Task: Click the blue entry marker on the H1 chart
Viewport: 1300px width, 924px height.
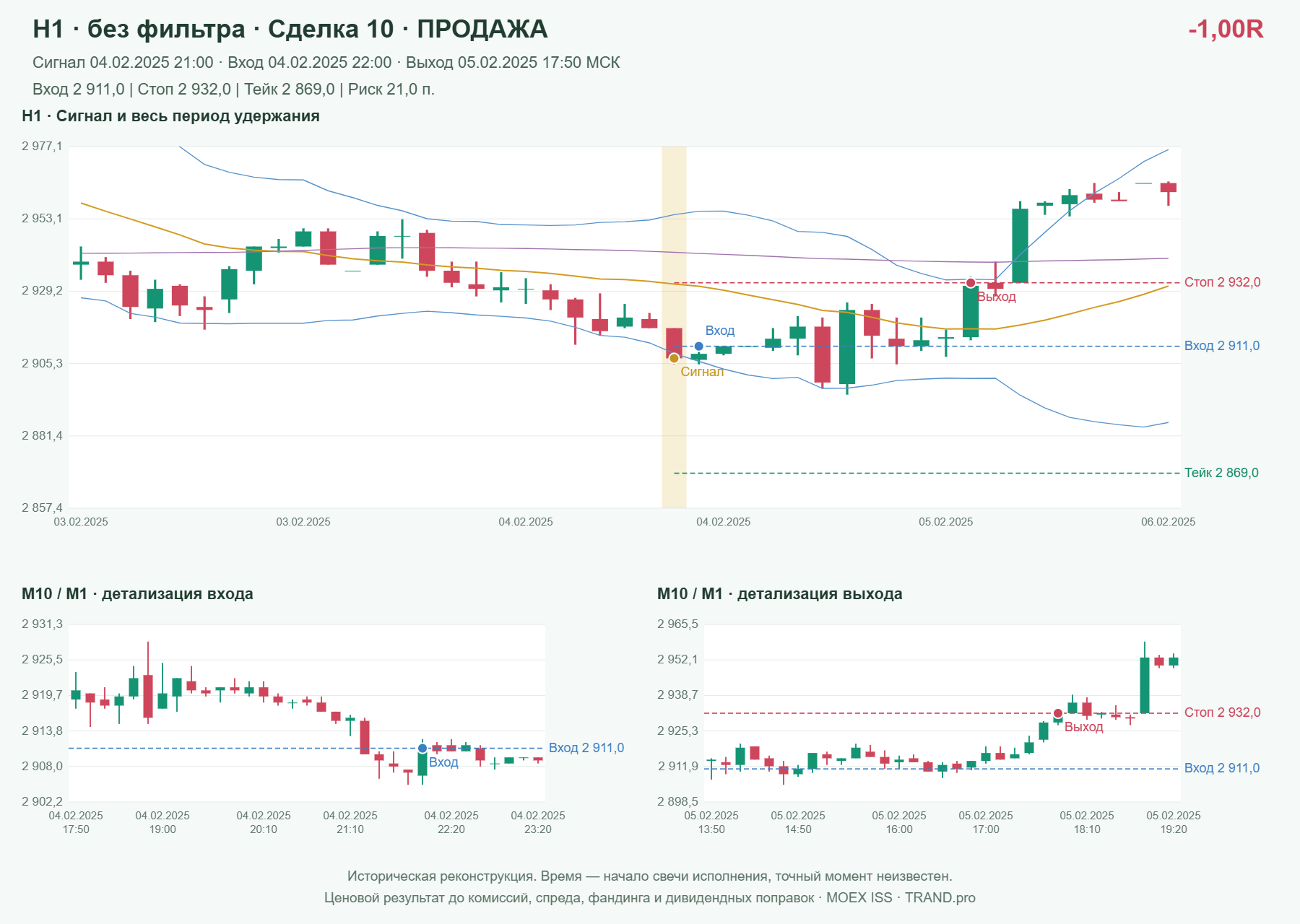Action: (x=698, y=346)
